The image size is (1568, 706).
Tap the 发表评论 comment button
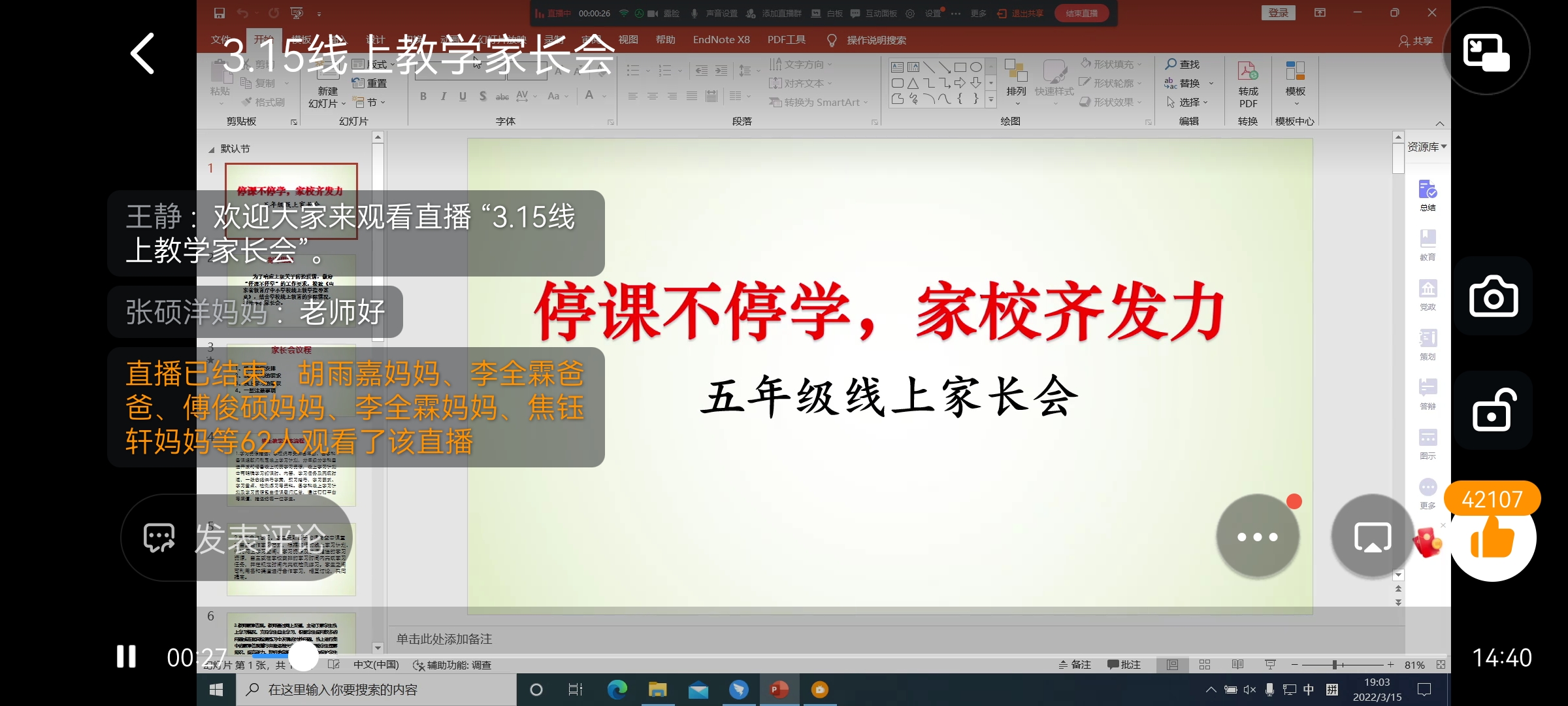(x=235, y=539)
